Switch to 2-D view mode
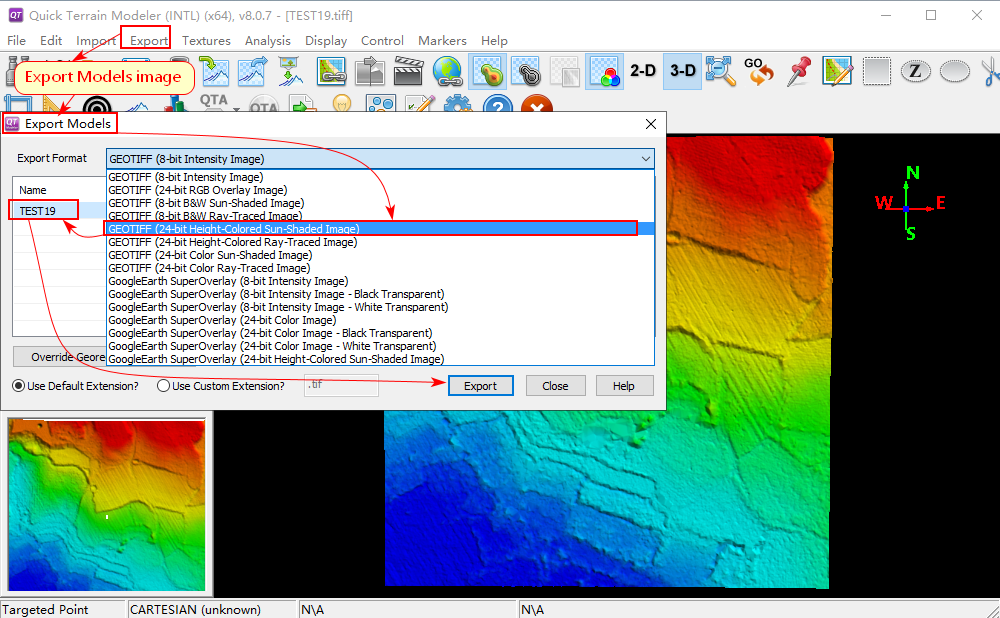 click(x=643, y=71)
